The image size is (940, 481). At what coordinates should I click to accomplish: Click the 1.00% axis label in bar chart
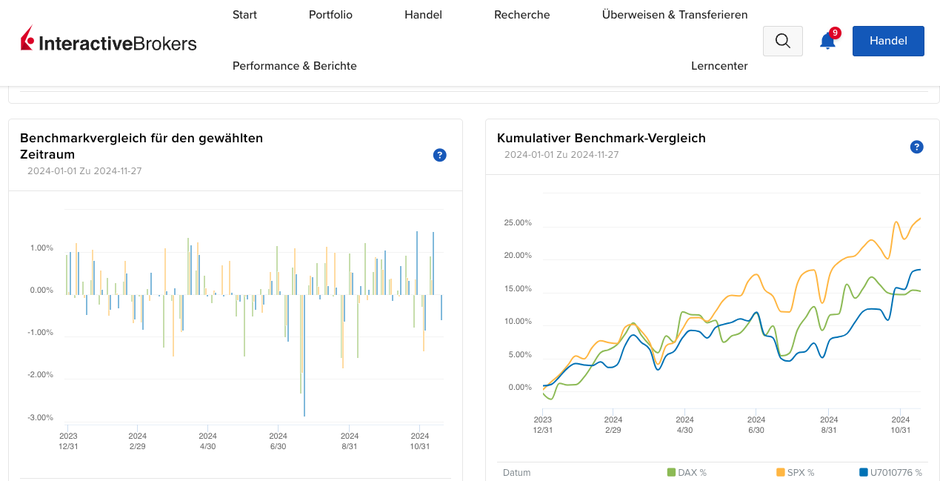(x=42, y=248)
